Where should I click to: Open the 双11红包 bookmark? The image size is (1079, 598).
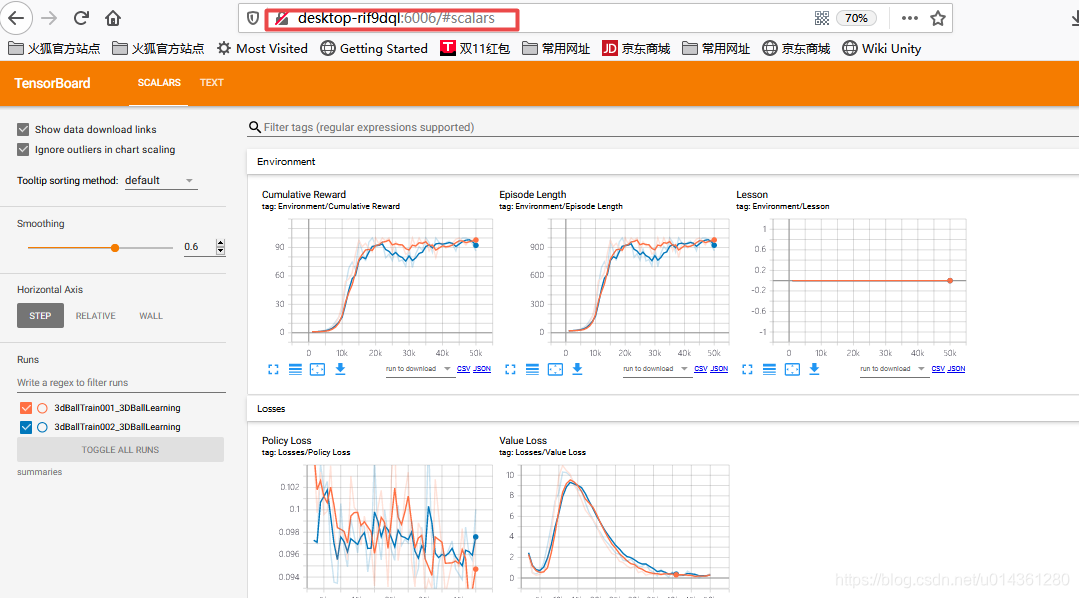pos(475,48)
